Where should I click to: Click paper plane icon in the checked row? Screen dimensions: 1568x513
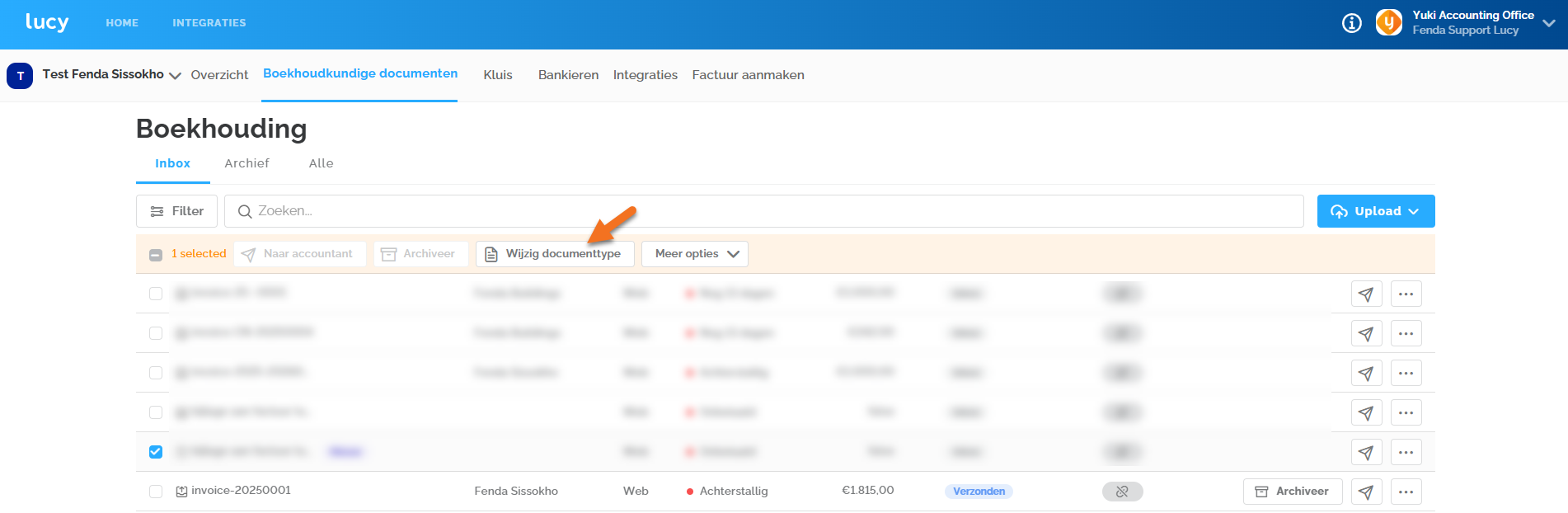click(x=1366, y=452)
